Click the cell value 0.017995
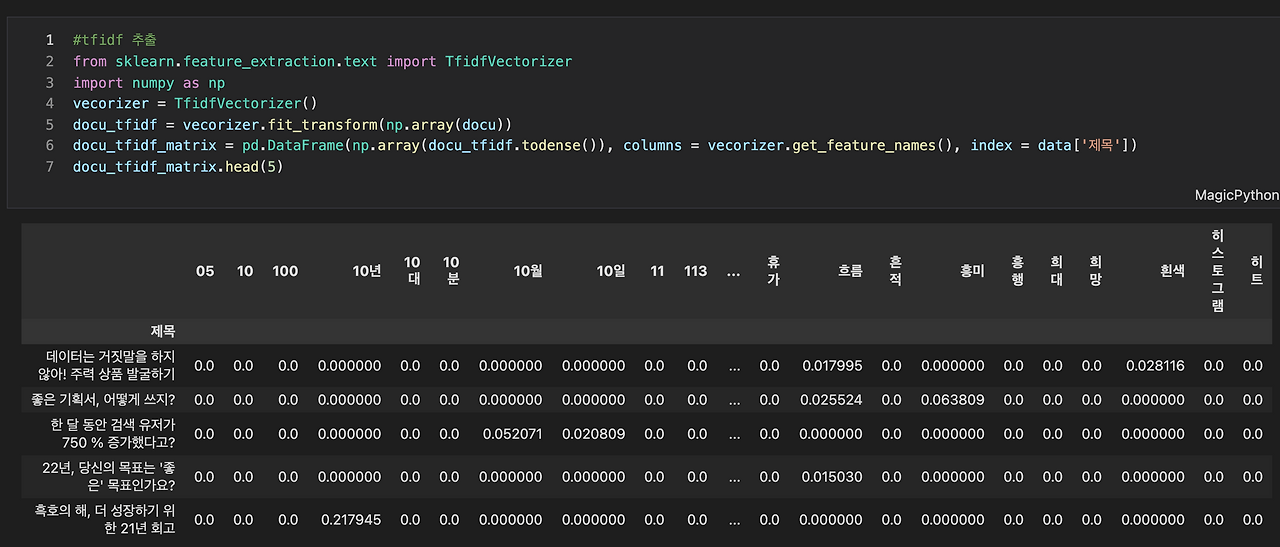The image size is (1280, 547). pyautogui.click(x=831, y=366)
